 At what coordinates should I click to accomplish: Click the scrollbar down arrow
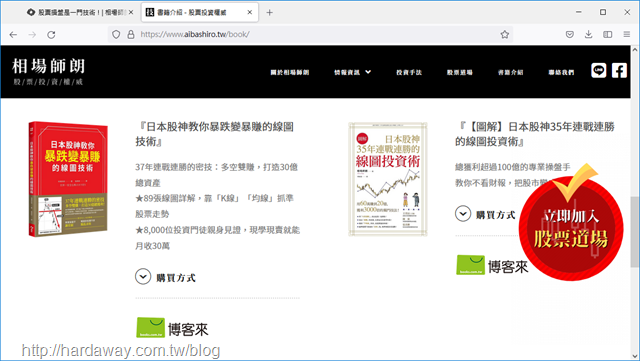635,356
